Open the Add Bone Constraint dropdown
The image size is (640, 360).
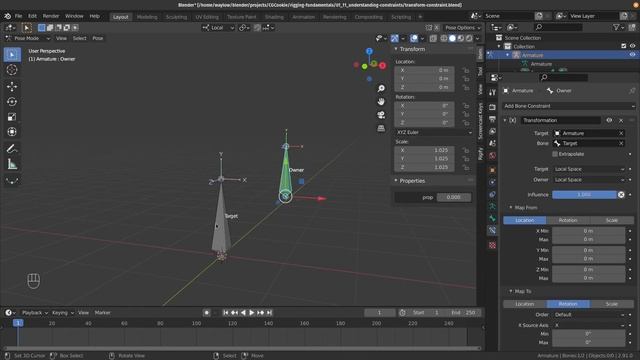pyautogui.click(x=569, y=106)
